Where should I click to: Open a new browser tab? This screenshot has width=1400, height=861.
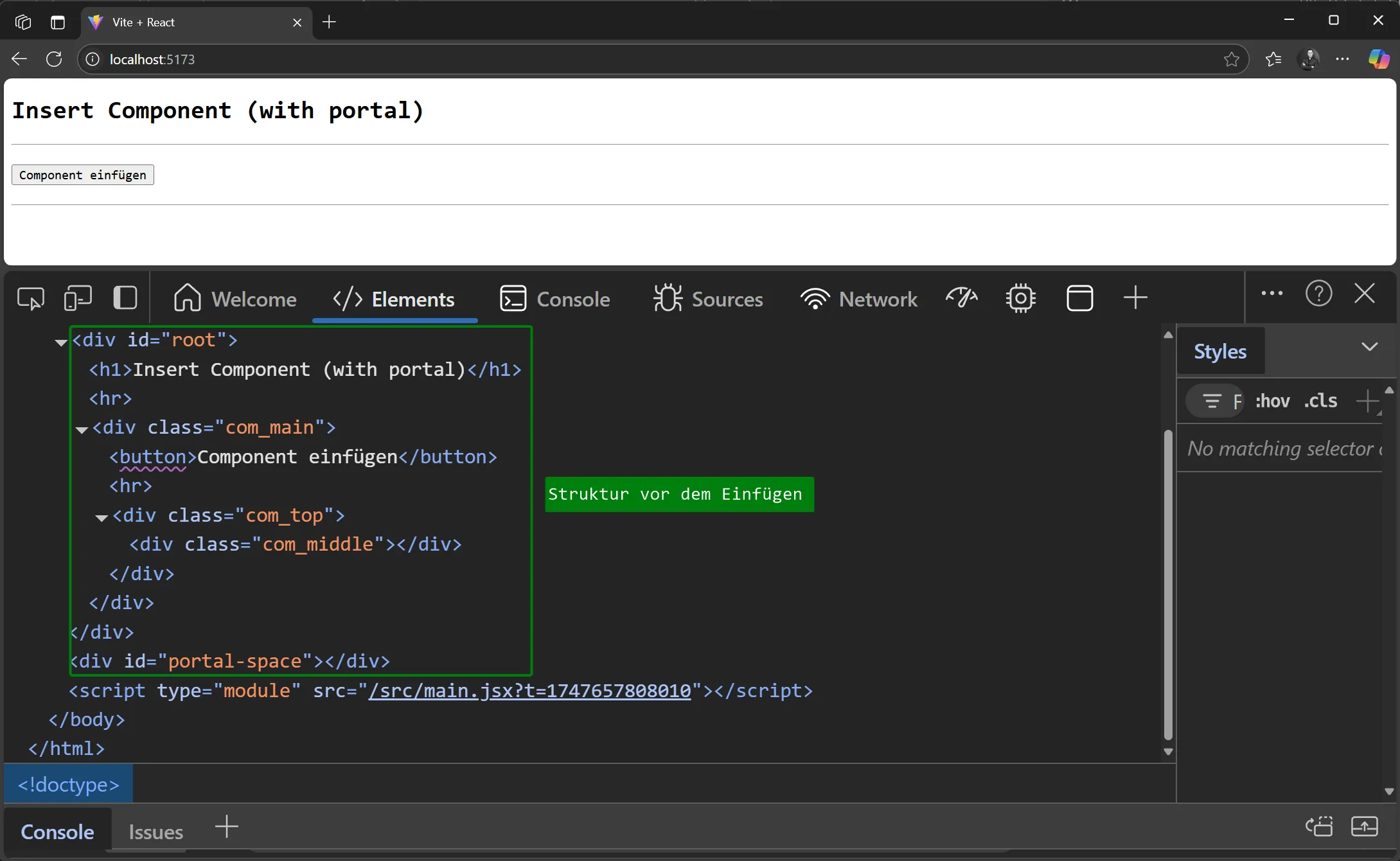[x=329, y=22]
